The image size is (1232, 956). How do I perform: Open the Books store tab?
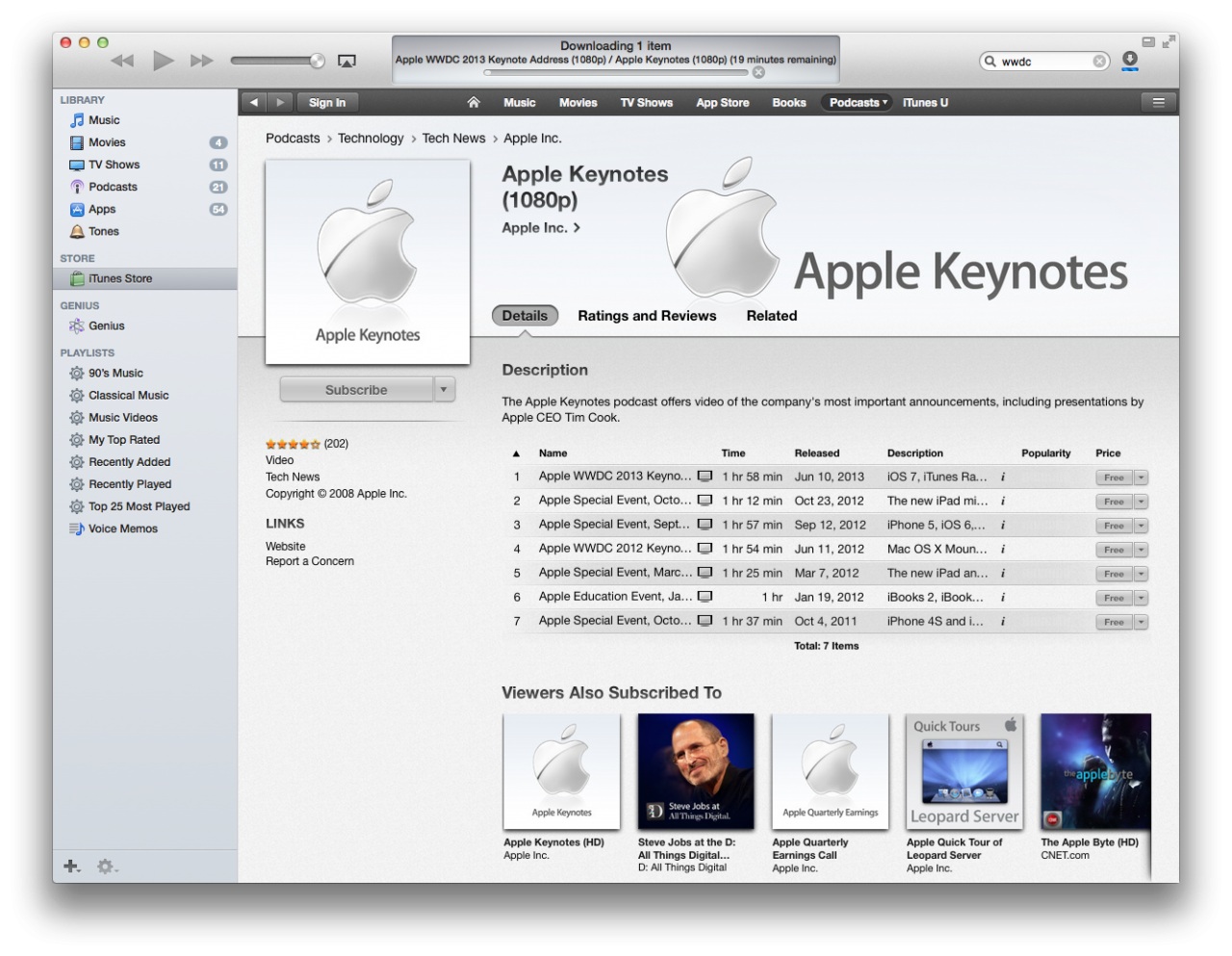[789, 102]
